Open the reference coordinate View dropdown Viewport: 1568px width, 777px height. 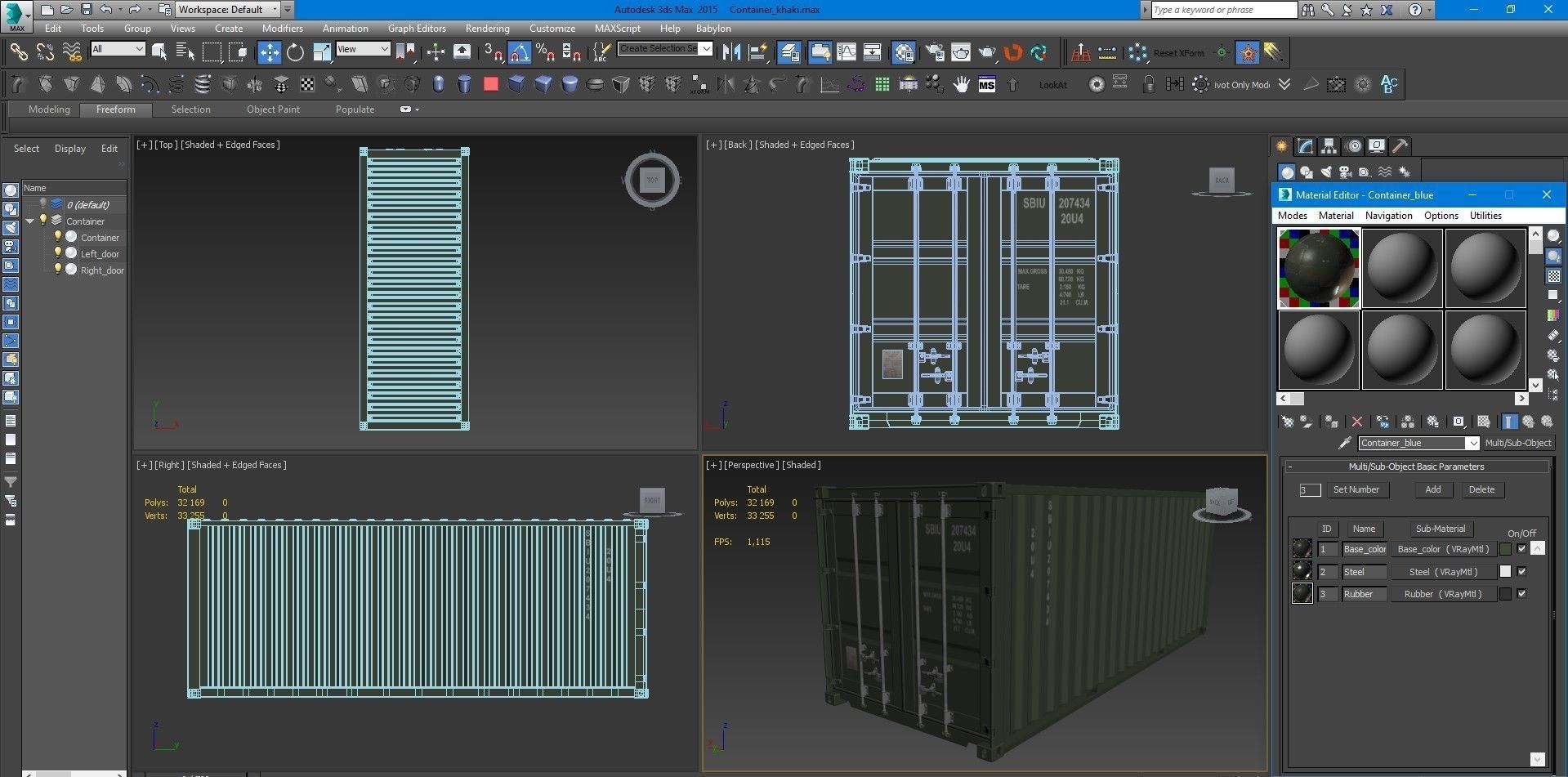point(363,49)
